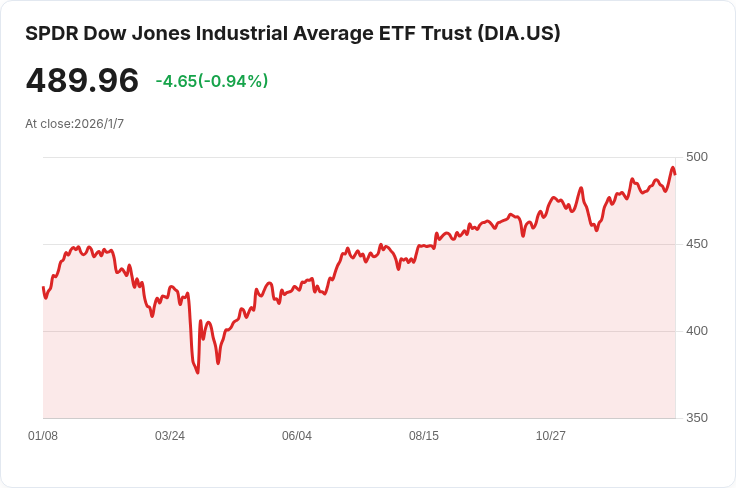The image size is (736, 488).
Task: Click the highest peak at chart's end
Action: point(673,168)
